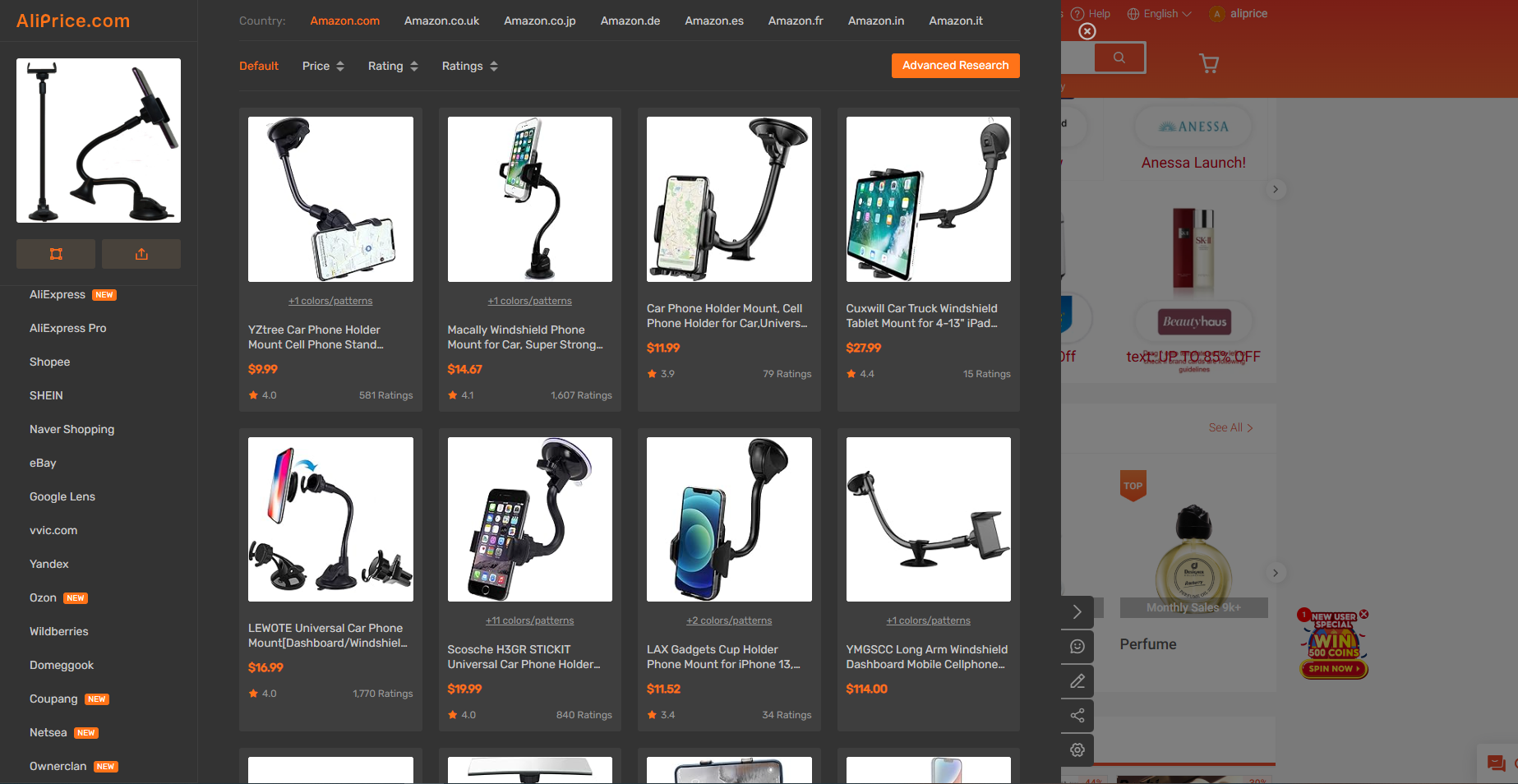Open the shopping cart icon
Image resolution: width=1518 pixels, height=784 pixels.
tap(1209, 63)
